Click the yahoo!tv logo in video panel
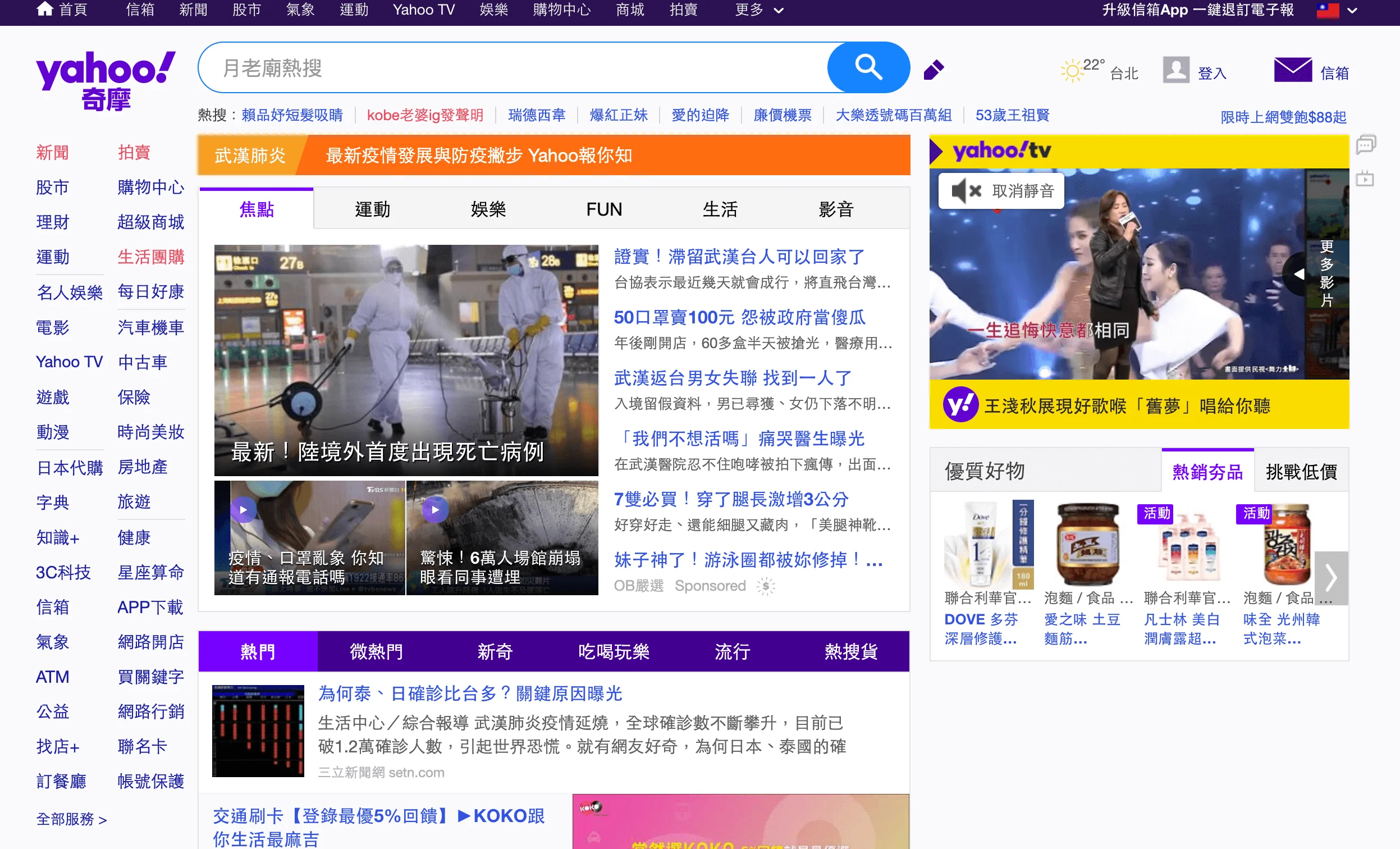Image resolution: width=1400 pixels, height=849 pixels. (1001, 150)
